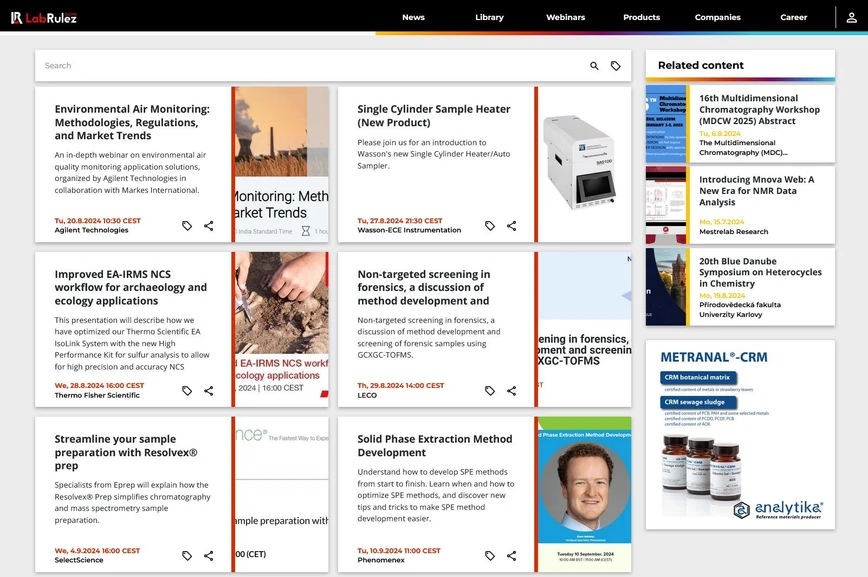This screenshot has width=868, height=577.
Task: Share the Improved EA-IRMS NCS webinar
Action: (209, 390)
